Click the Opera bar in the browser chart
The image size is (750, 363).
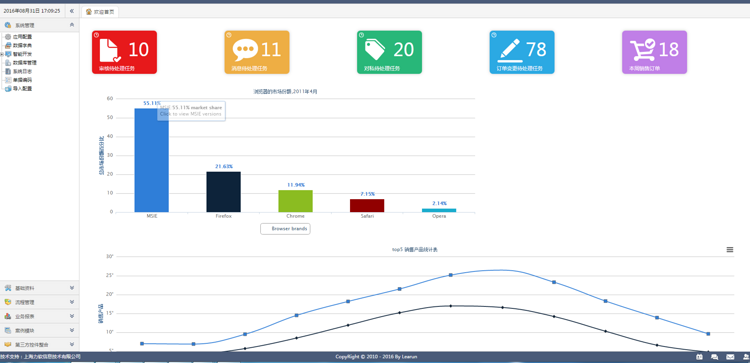[x=439, y=210]
